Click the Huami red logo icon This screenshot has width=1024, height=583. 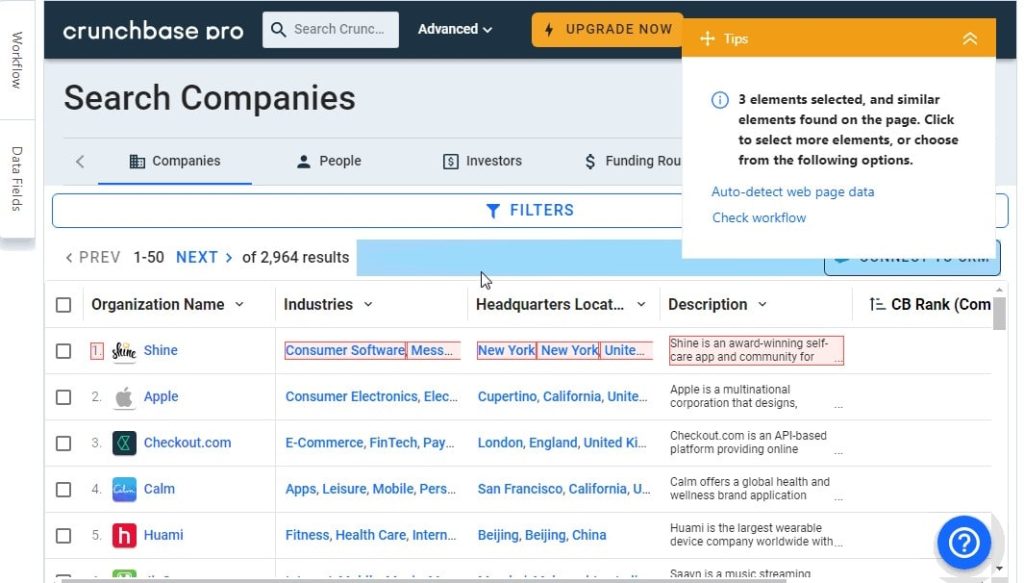[x=124, y=535]
